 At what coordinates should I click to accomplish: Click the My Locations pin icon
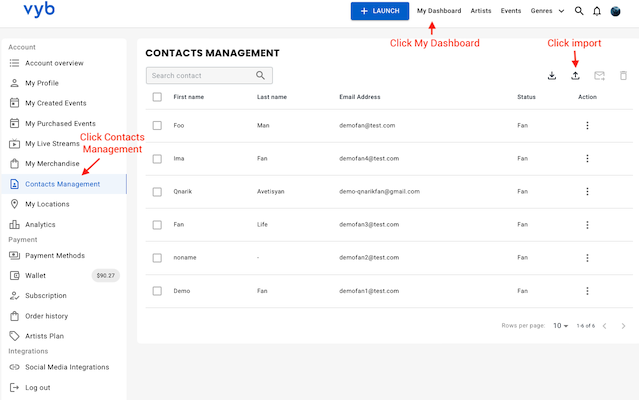[14, 204]
